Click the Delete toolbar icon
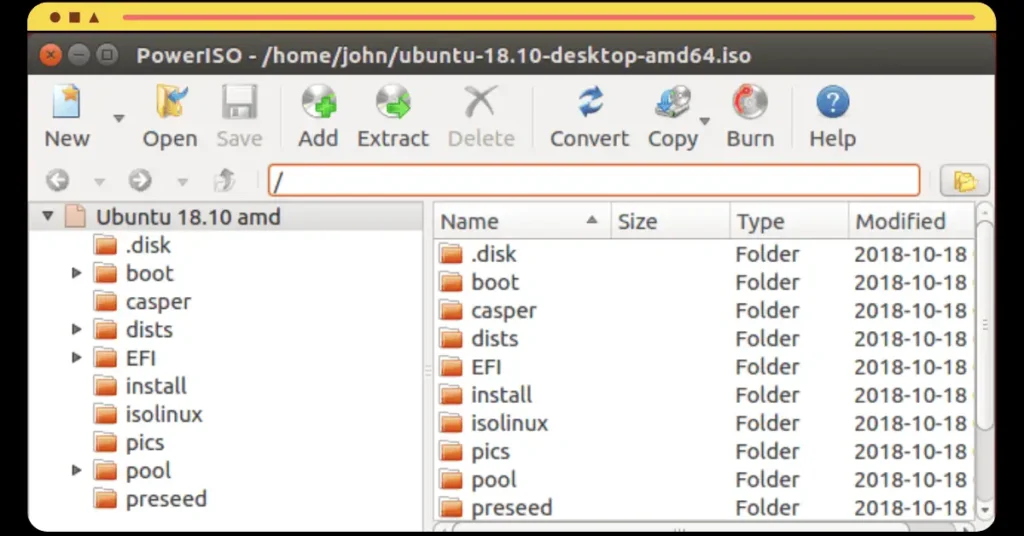The image size is (1024, 536). (x=481, y=102)
